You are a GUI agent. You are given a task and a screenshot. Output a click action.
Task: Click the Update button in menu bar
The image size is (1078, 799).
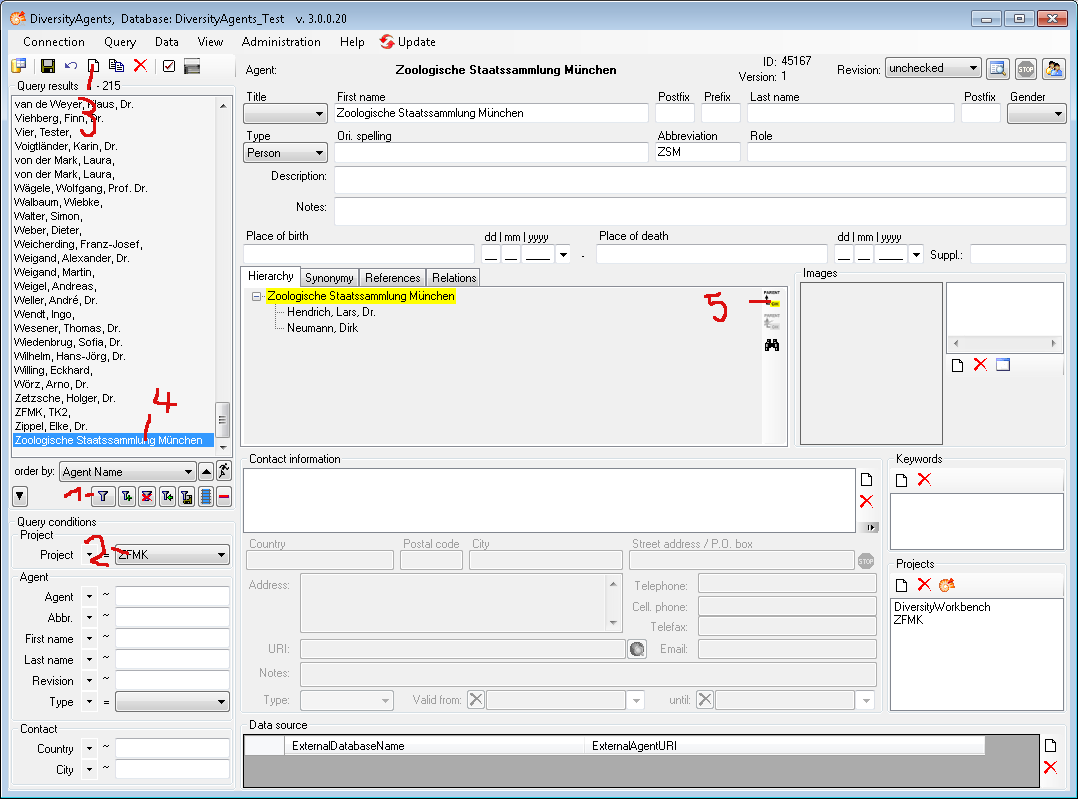click(x=408, y=42)
